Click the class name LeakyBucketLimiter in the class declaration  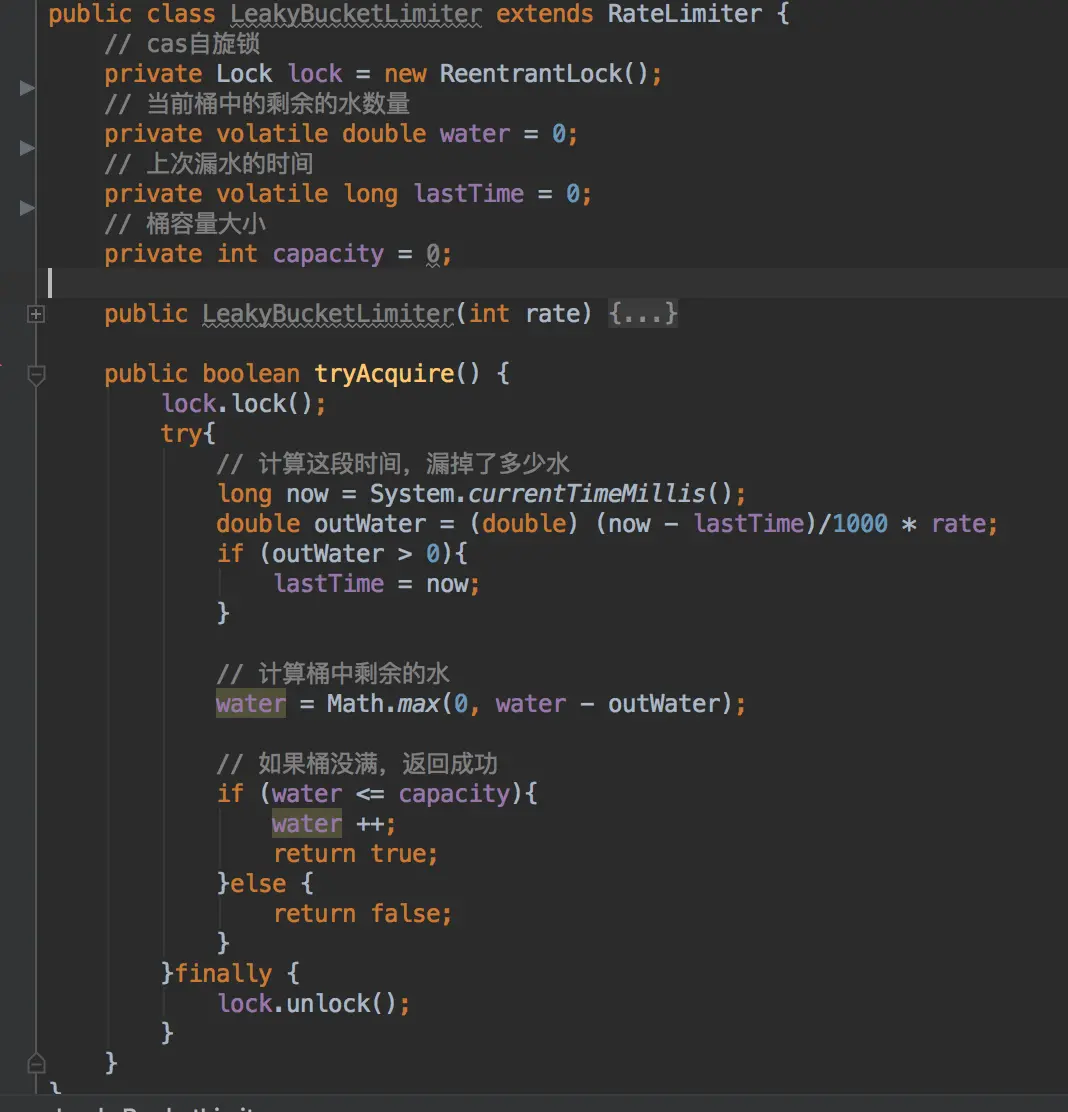coord(356,14)
